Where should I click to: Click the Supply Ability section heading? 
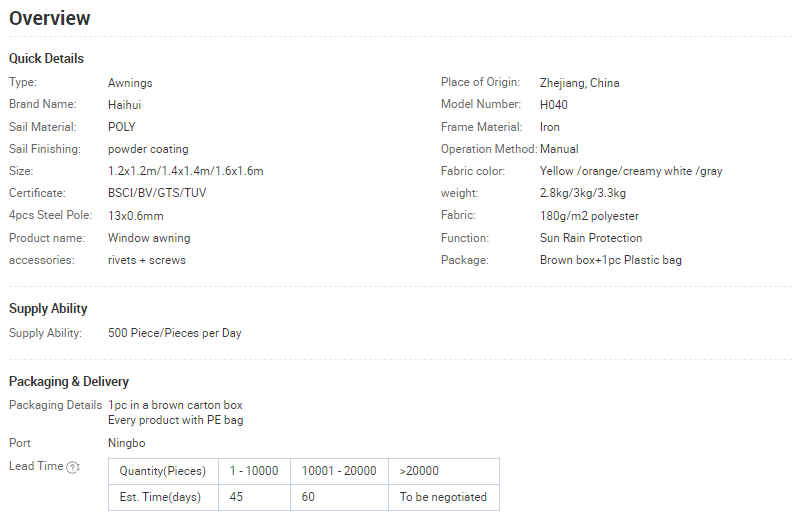[x=48, y=308]
